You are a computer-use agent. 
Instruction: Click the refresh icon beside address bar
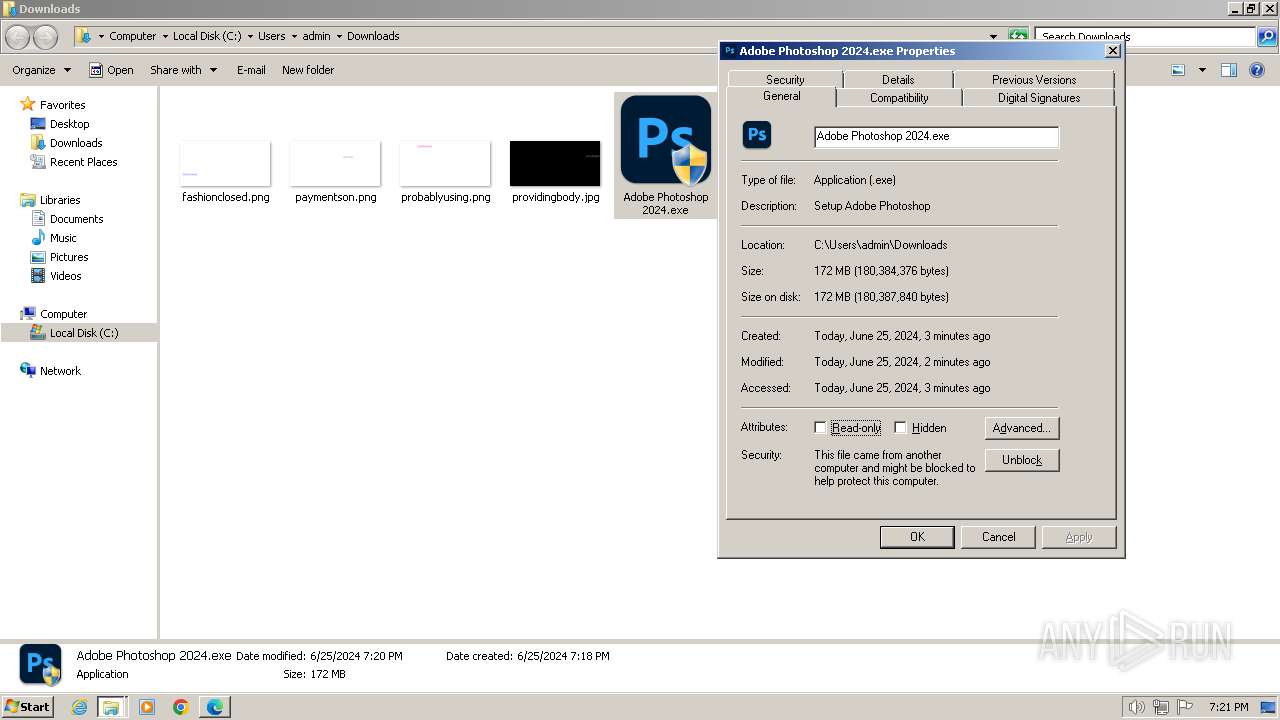coord(1018,36)
